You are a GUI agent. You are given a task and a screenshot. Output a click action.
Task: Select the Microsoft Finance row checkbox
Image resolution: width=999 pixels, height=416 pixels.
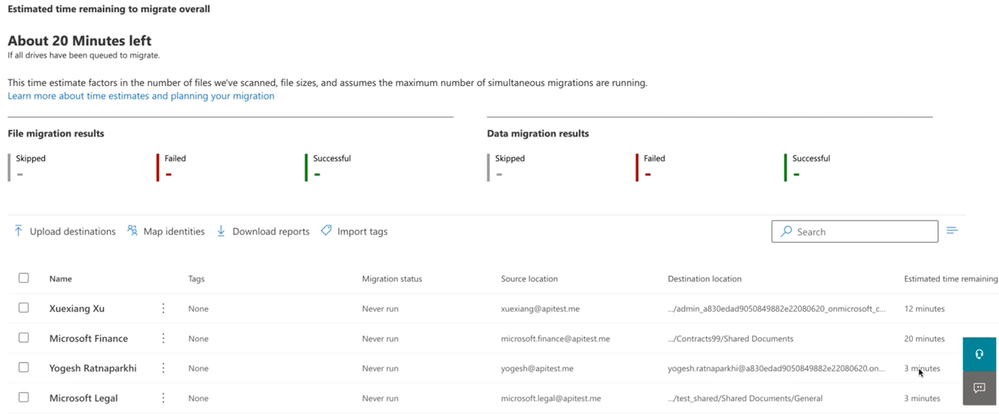(24, 339)
